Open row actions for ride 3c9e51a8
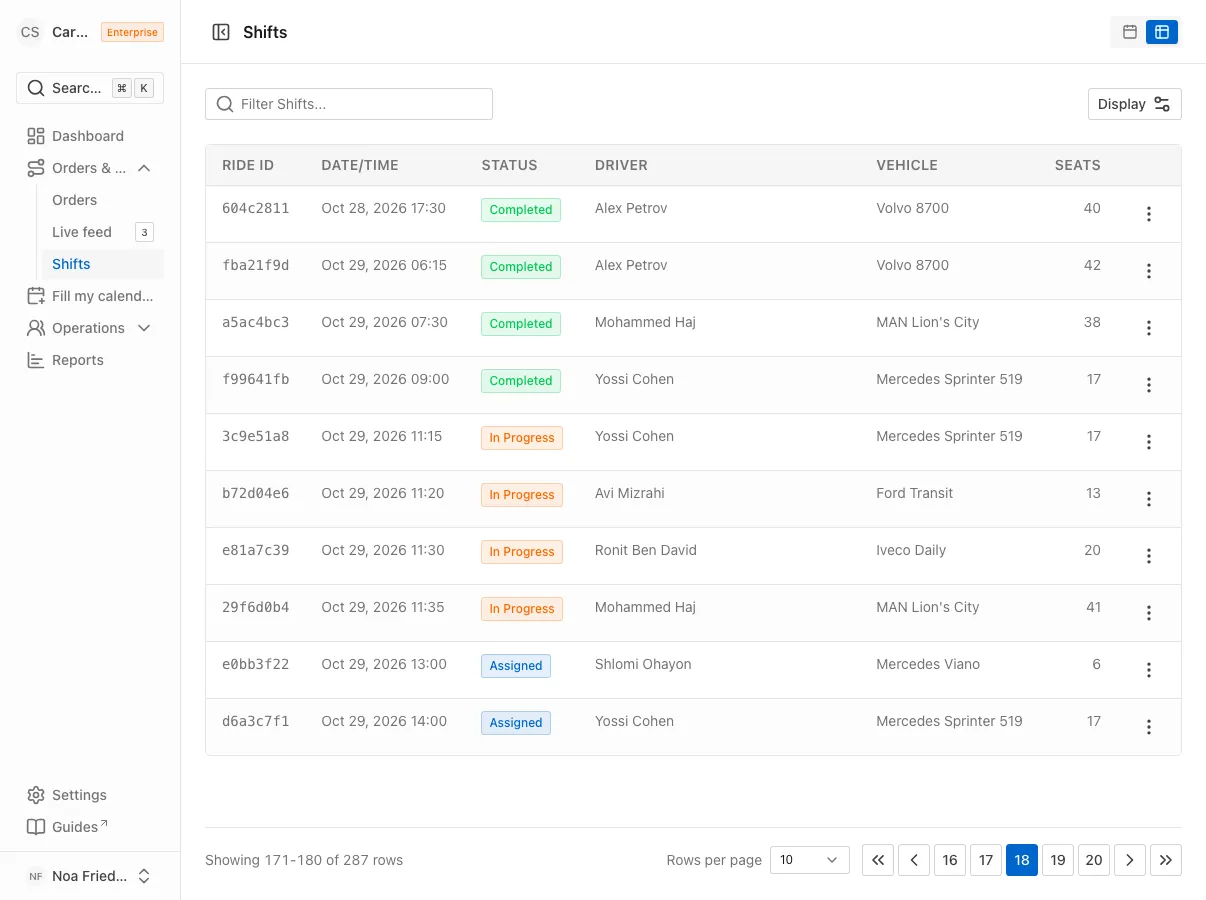 coord(1149,442)
